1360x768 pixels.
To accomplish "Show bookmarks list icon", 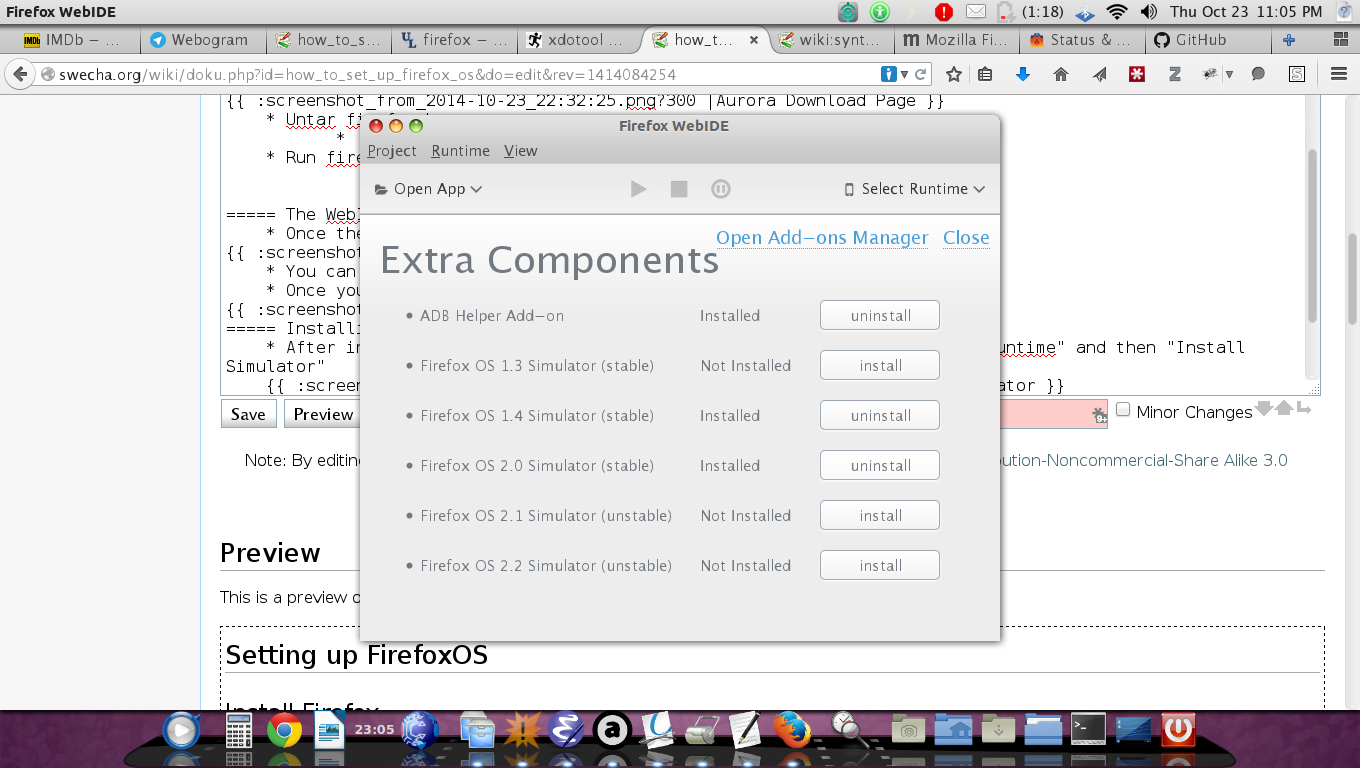I will (x=985, y=74).
